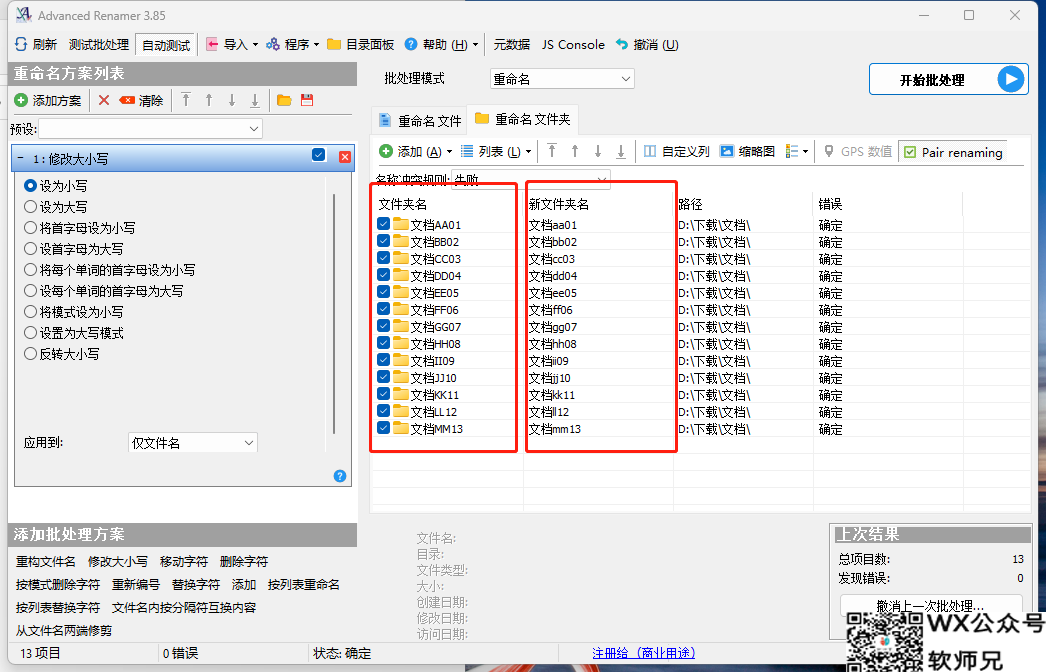Open the 批处理模式 重命名 dropdown
This screenshot has height=672, width=1046.
coord(562,79)
